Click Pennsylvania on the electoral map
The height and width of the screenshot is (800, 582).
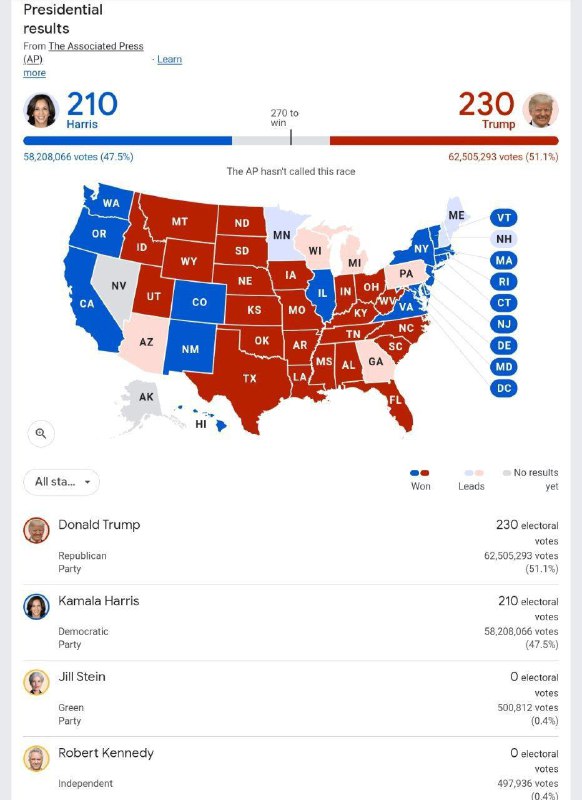point(406,274)
